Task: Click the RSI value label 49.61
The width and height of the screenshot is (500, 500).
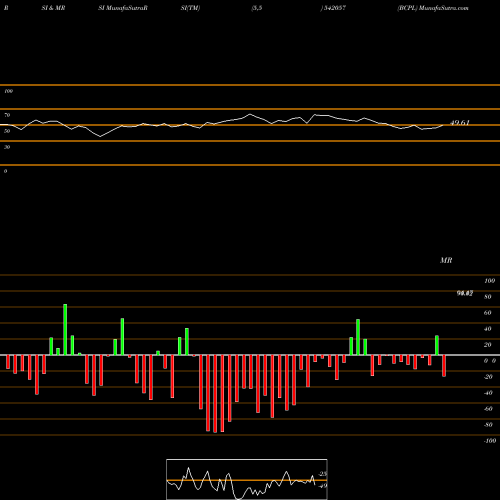Action: click(460, 123)
